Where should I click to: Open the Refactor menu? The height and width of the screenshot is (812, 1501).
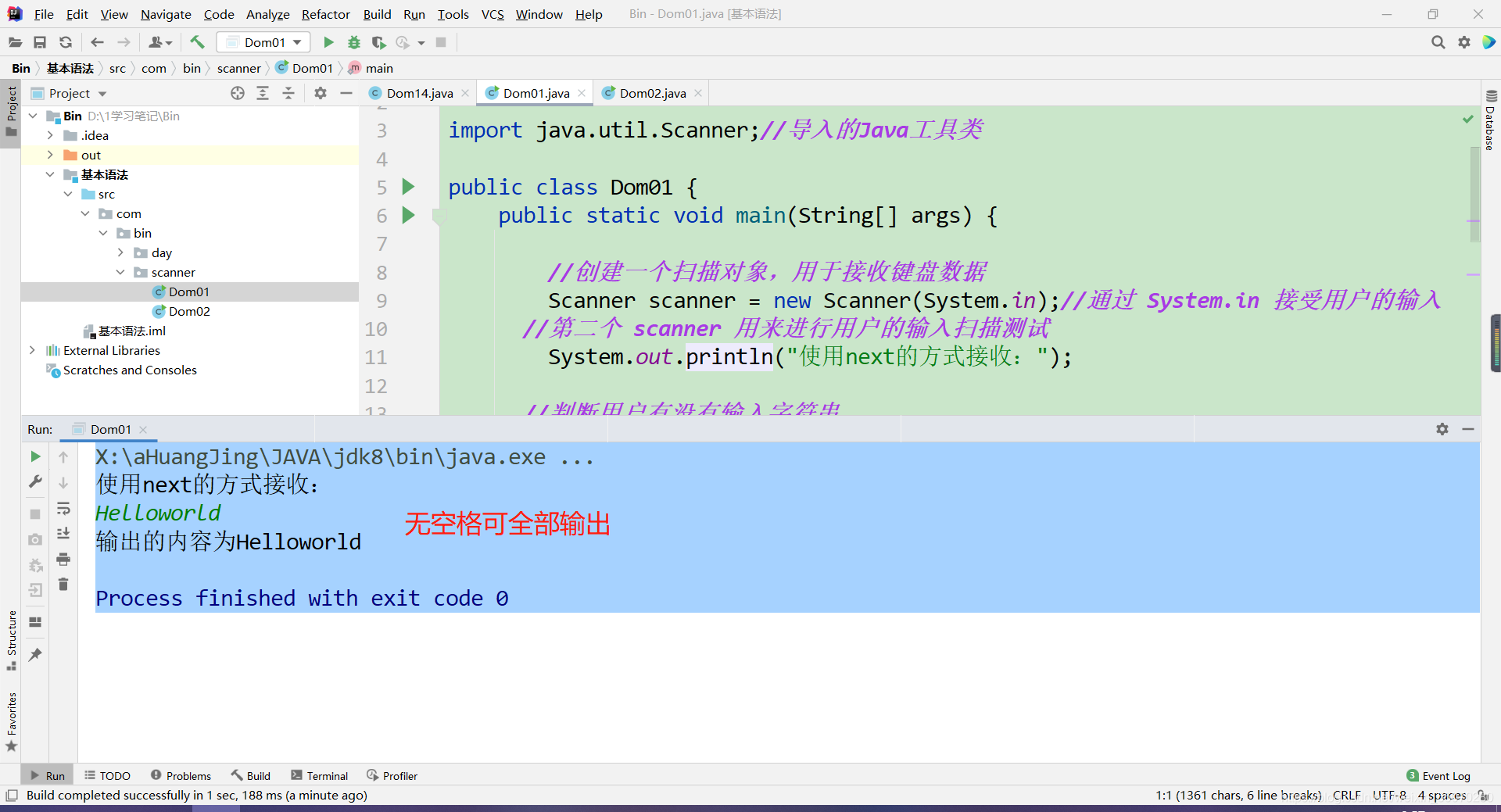coord(325,14)
